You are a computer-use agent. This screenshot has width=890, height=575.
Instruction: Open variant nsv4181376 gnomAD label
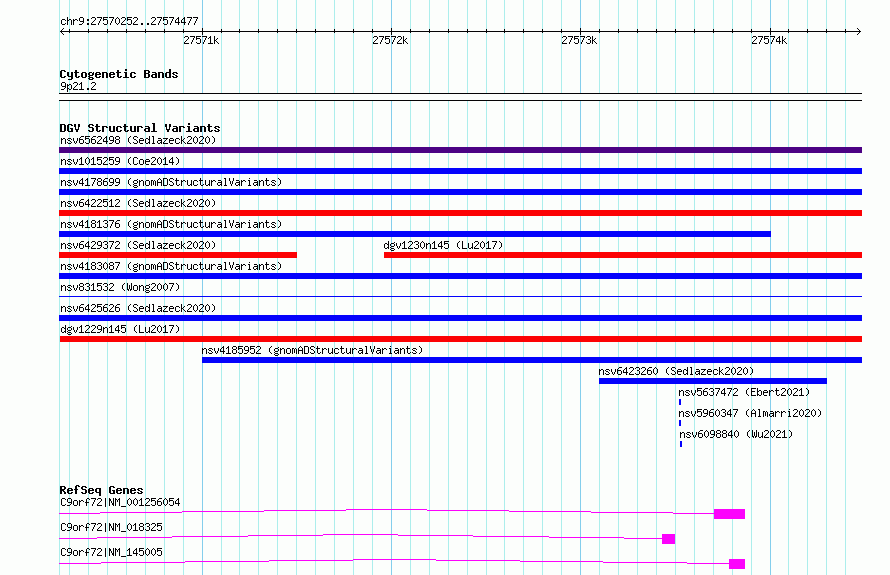(171, 224)
